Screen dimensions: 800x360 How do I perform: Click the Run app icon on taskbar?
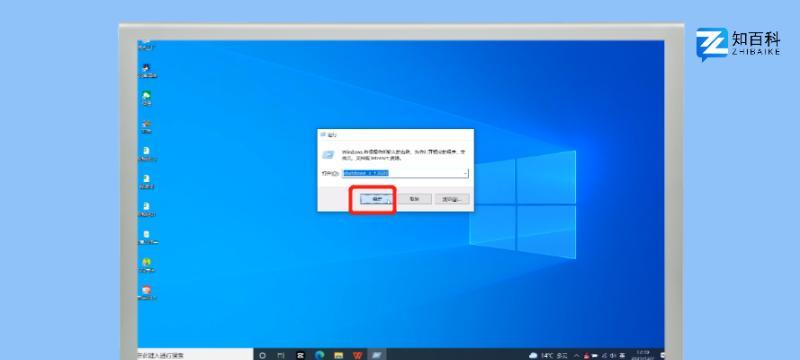click(376, 355)
